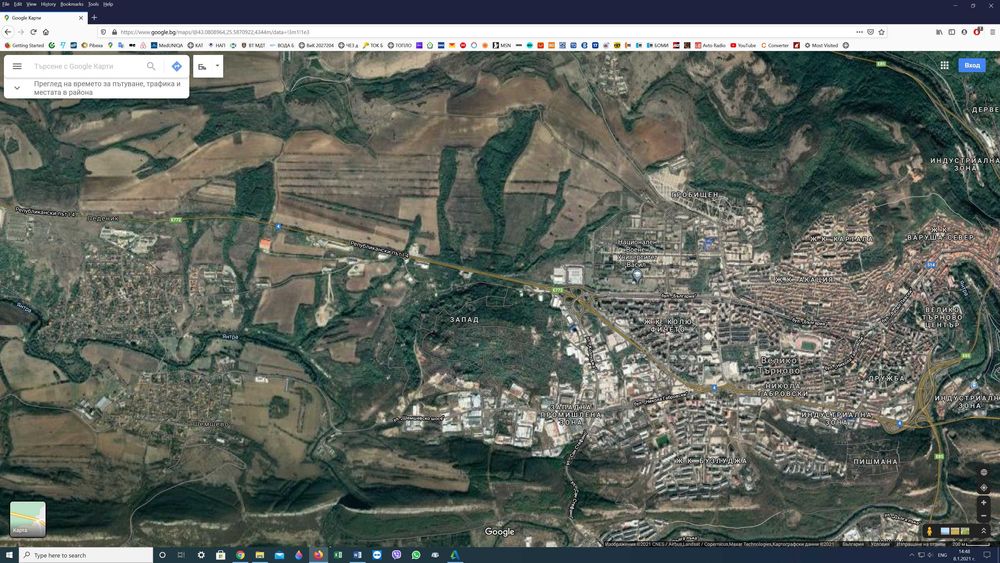Open the Google apps grid
Image resolution: width=1000 pixels, height=563 pixels.
click(945, 65)
